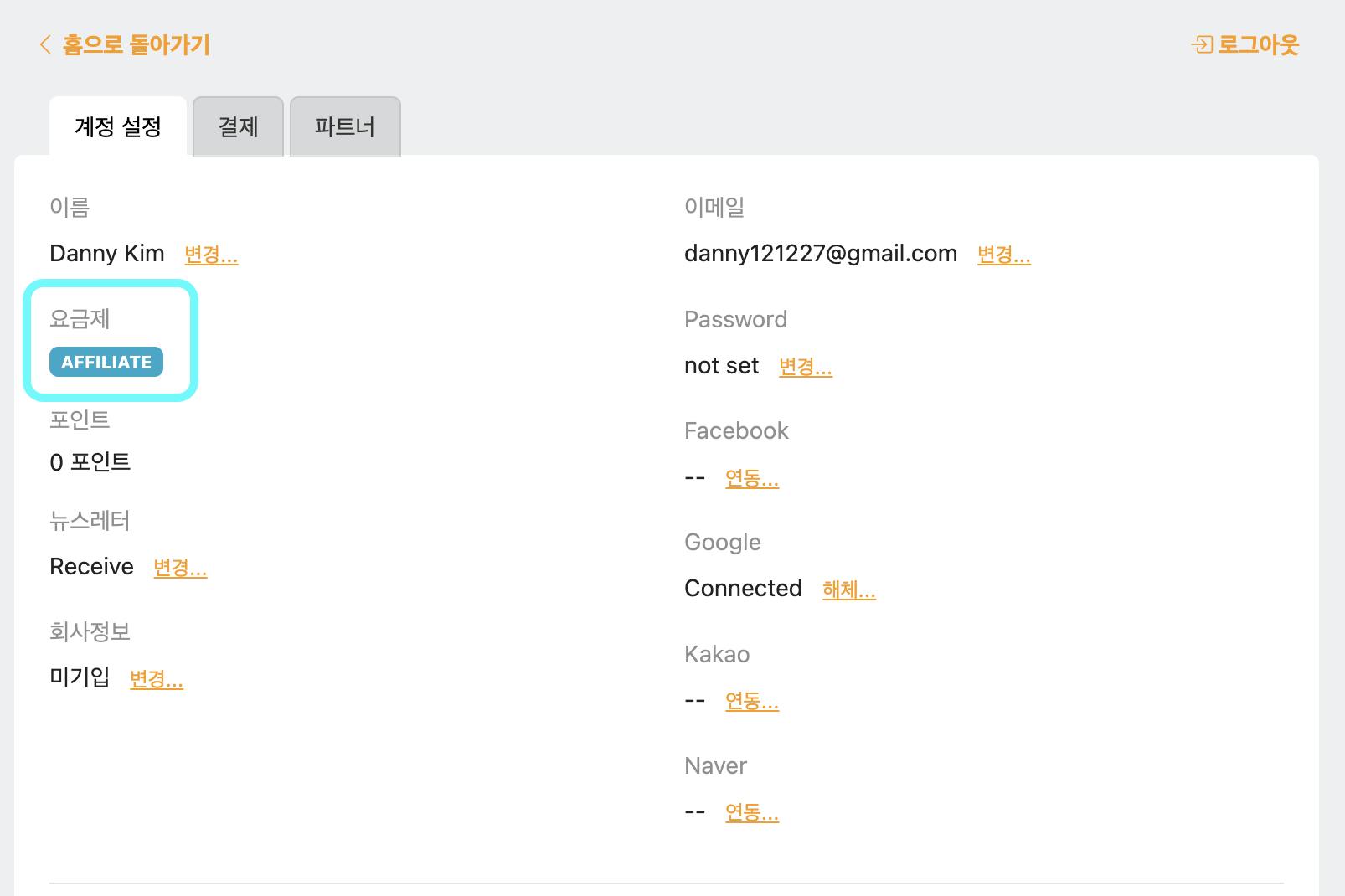Click the AFFILIATE plan badge
The height and width of the screenshot is (896, 1345).
[106, 363]
